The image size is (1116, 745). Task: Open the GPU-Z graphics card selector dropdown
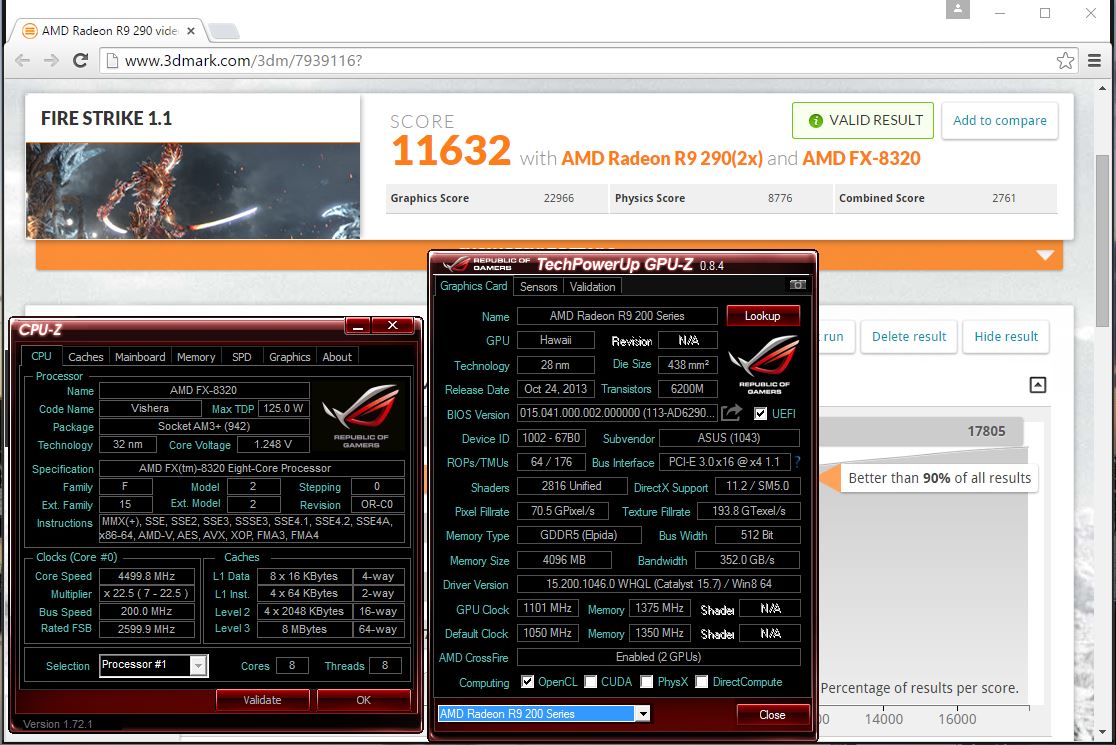[x=642, y=713]
